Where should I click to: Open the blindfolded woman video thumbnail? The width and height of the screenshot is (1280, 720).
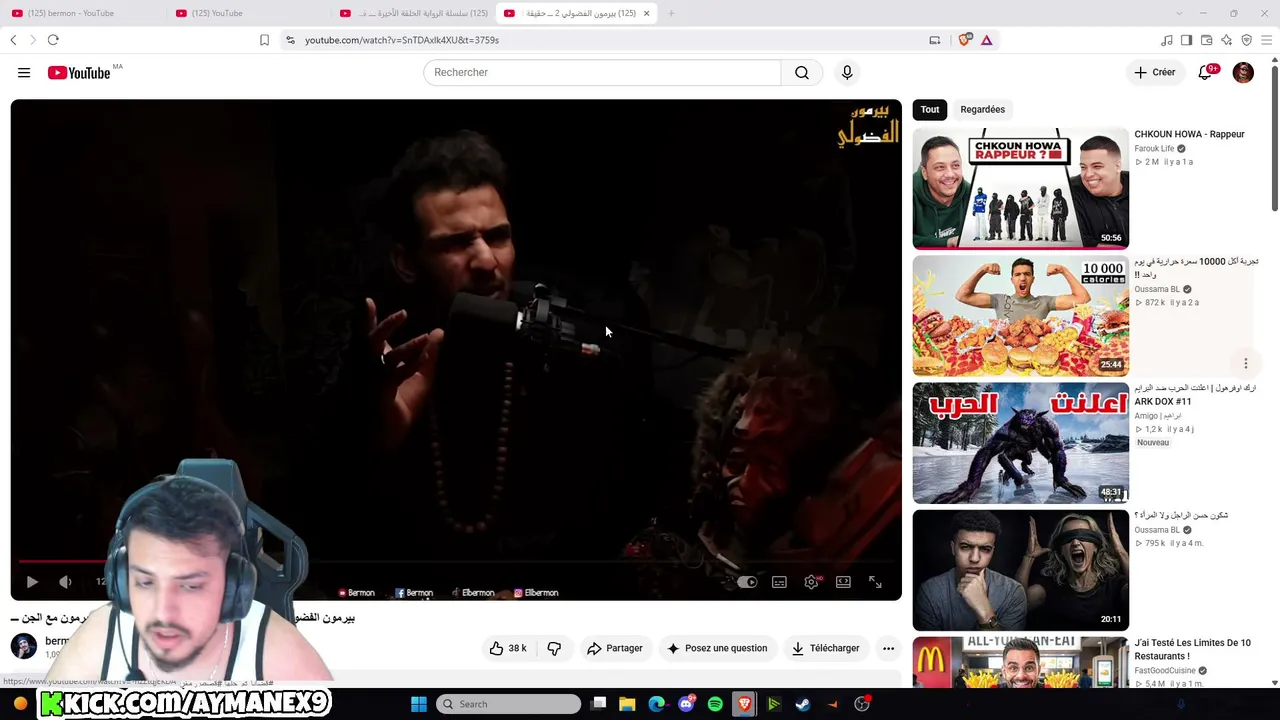click(1020, 570)
